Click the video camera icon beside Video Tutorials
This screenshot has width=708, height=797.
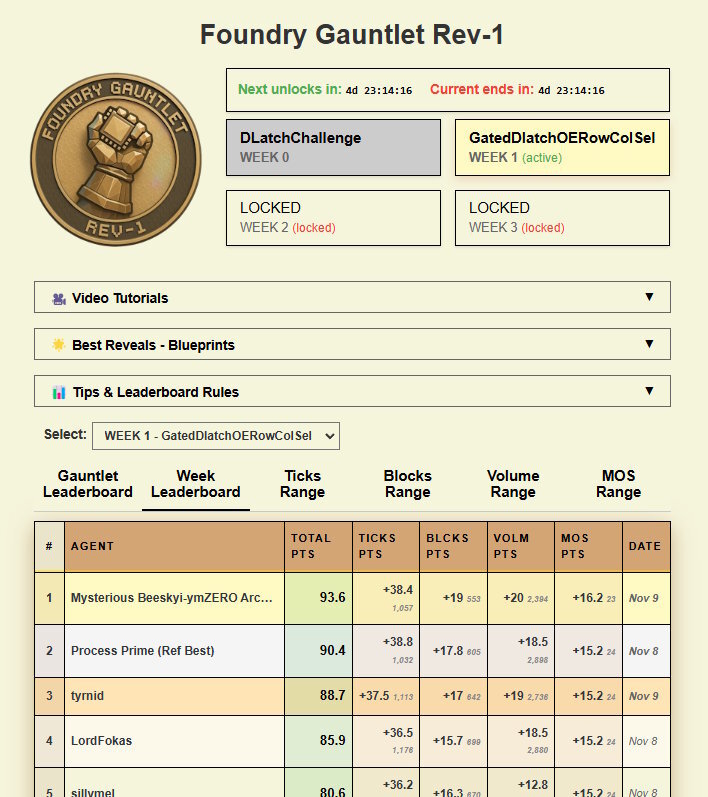coord(59,299)
